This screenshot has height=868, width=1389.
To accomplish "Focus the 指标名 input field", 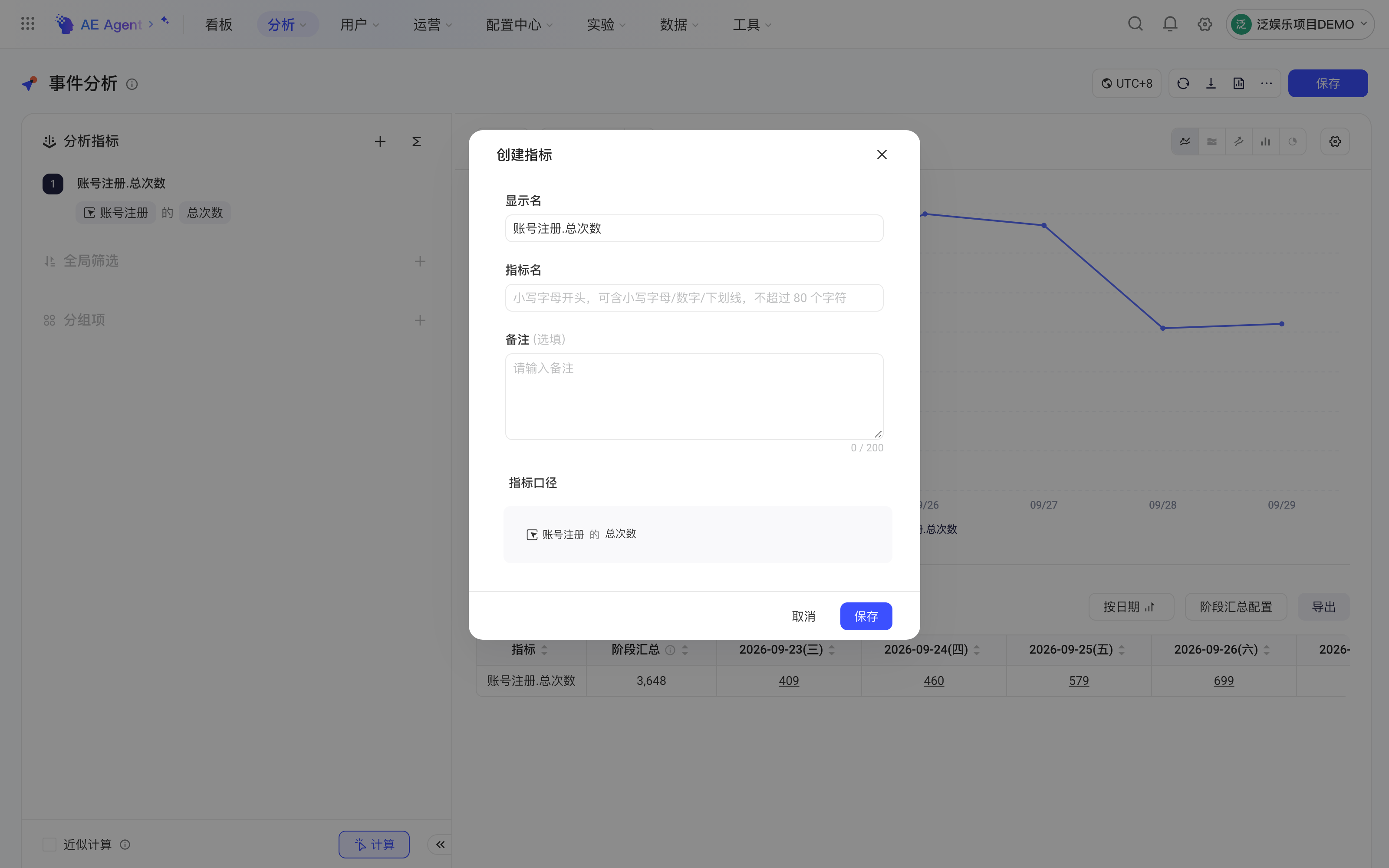I will point(694,298).
